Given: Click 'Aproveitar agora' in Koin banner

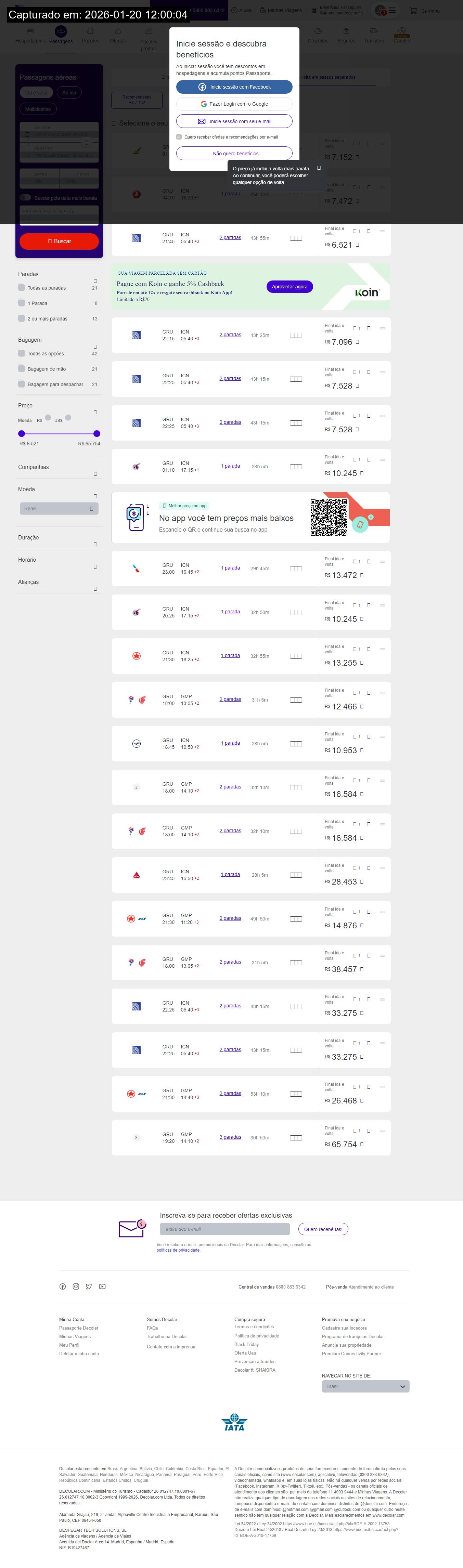Looking at the screenshot, I should pos(290,287).
